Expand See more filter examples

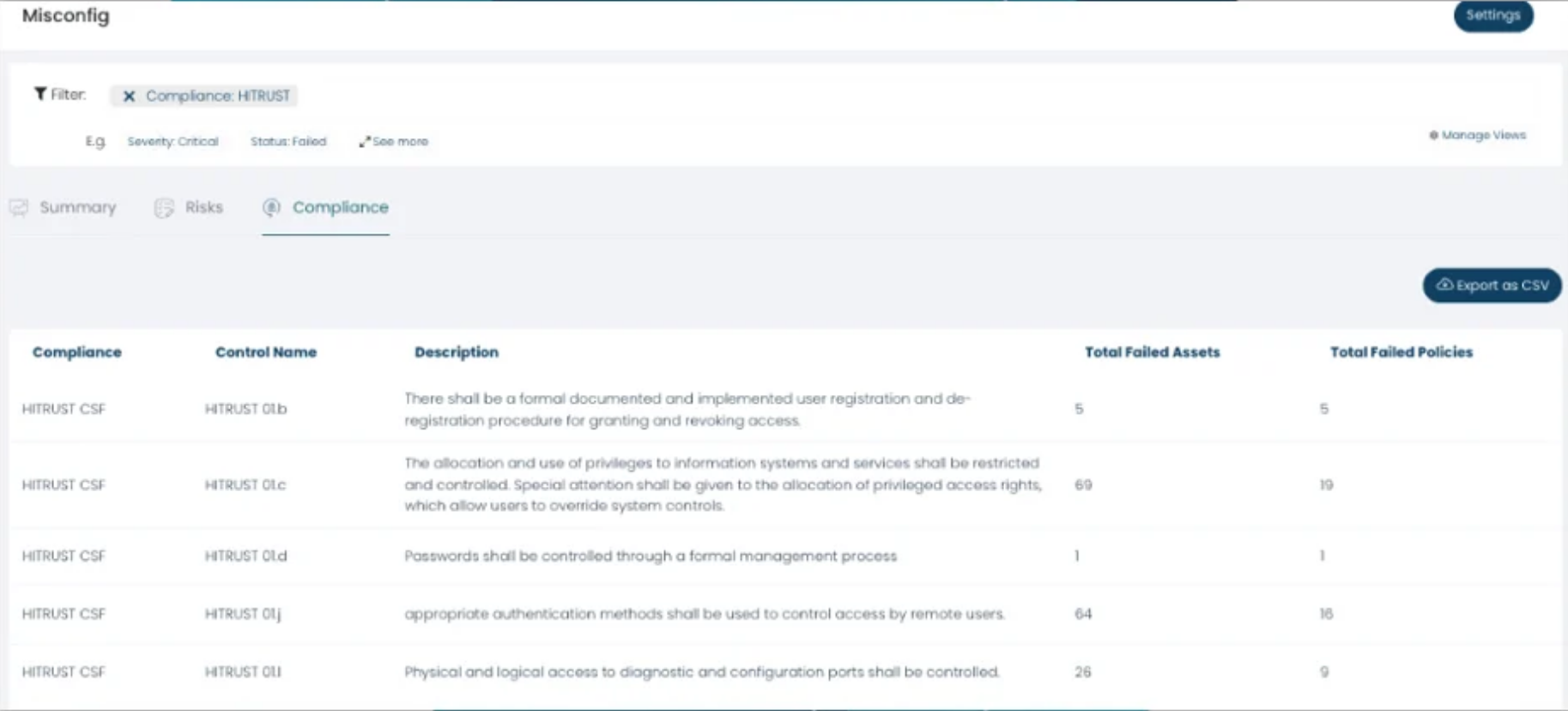click(x=393, y=142)
